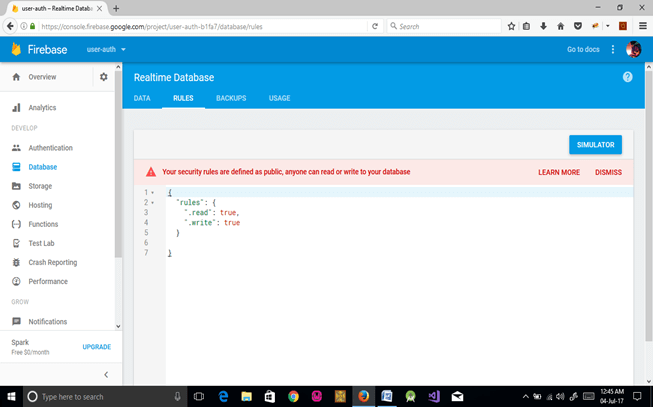DISMISS the security warning
The height and width of the screenshot is (407, 653).
click(608, 172)
